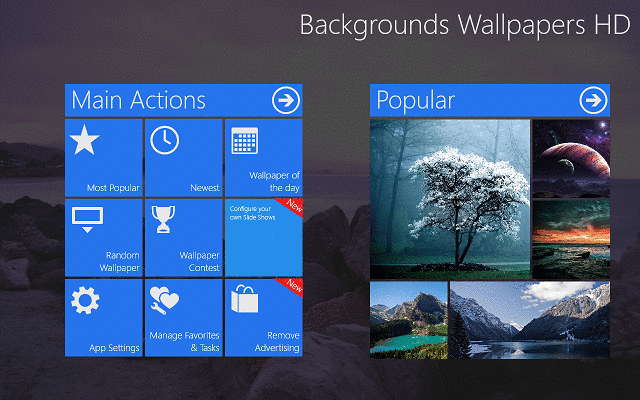Click the Popular header title
This screenshot has height=400, width=640.
click(x=416, y=100)
